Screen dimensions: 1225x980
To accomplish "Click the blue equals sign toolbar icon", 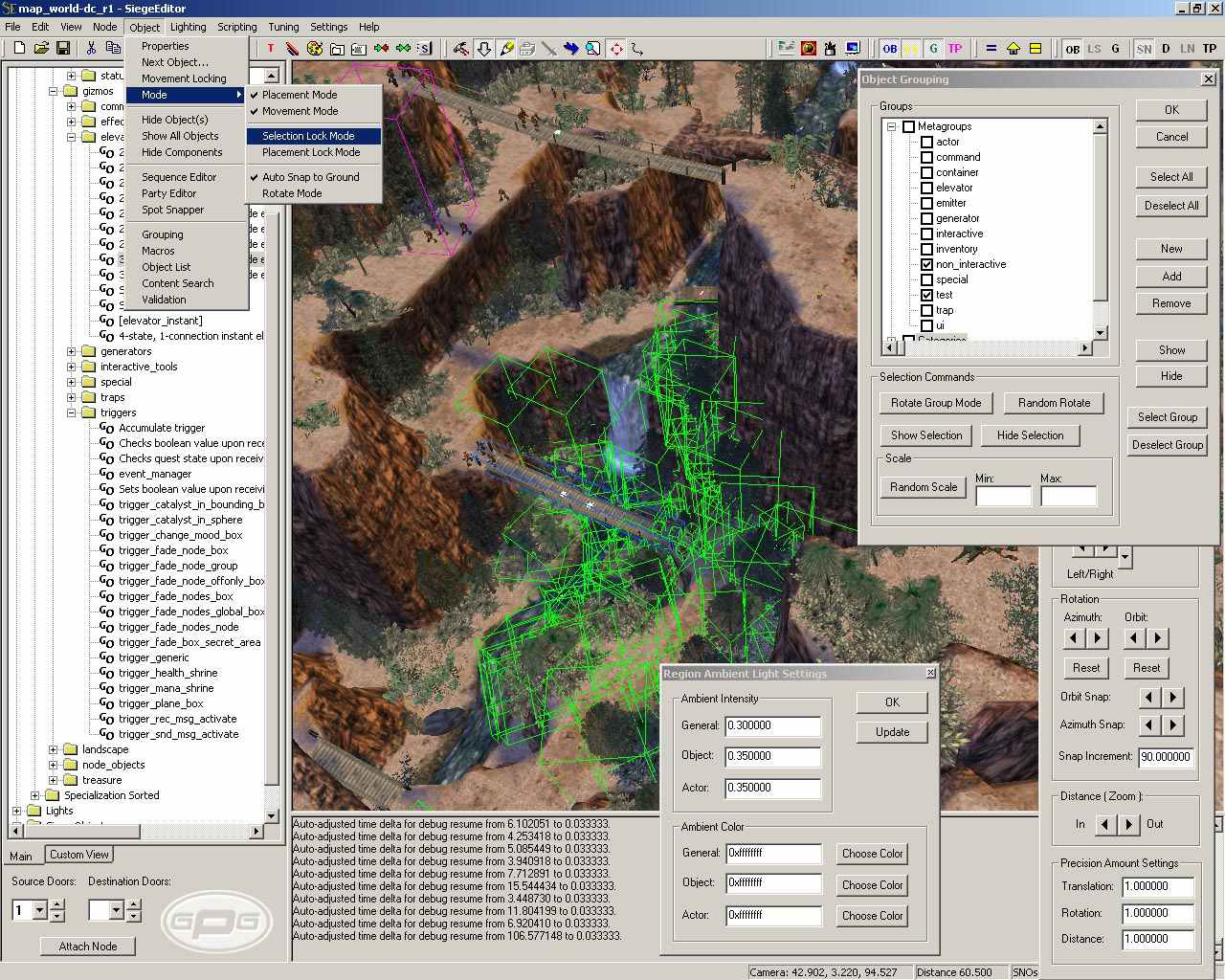I will [991, 48].
